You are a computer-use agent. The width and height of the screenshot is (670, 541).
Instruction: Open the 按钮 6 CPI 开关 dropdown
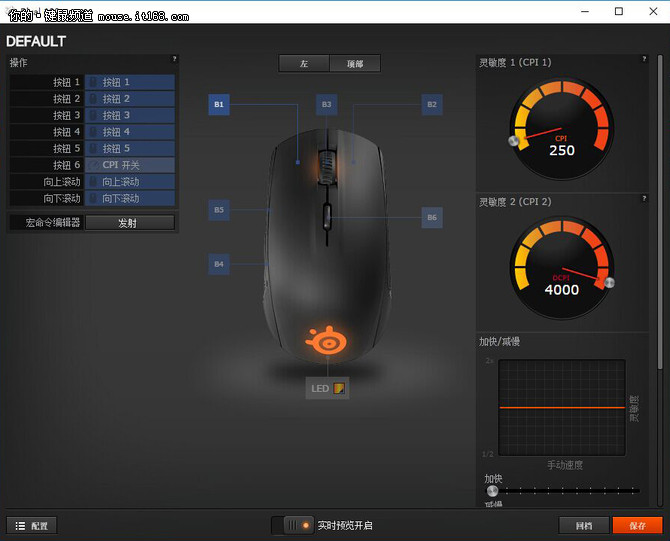click(130, 165)
